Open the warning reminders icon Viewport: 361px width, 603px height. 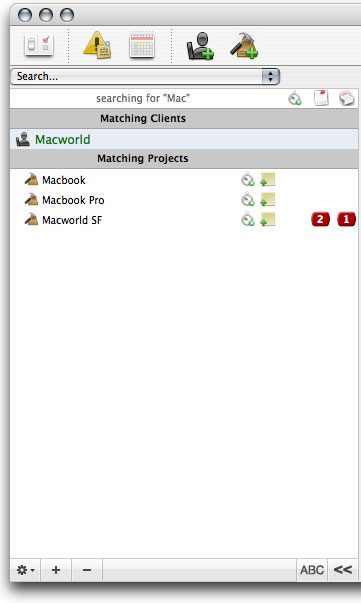[97, 45]
